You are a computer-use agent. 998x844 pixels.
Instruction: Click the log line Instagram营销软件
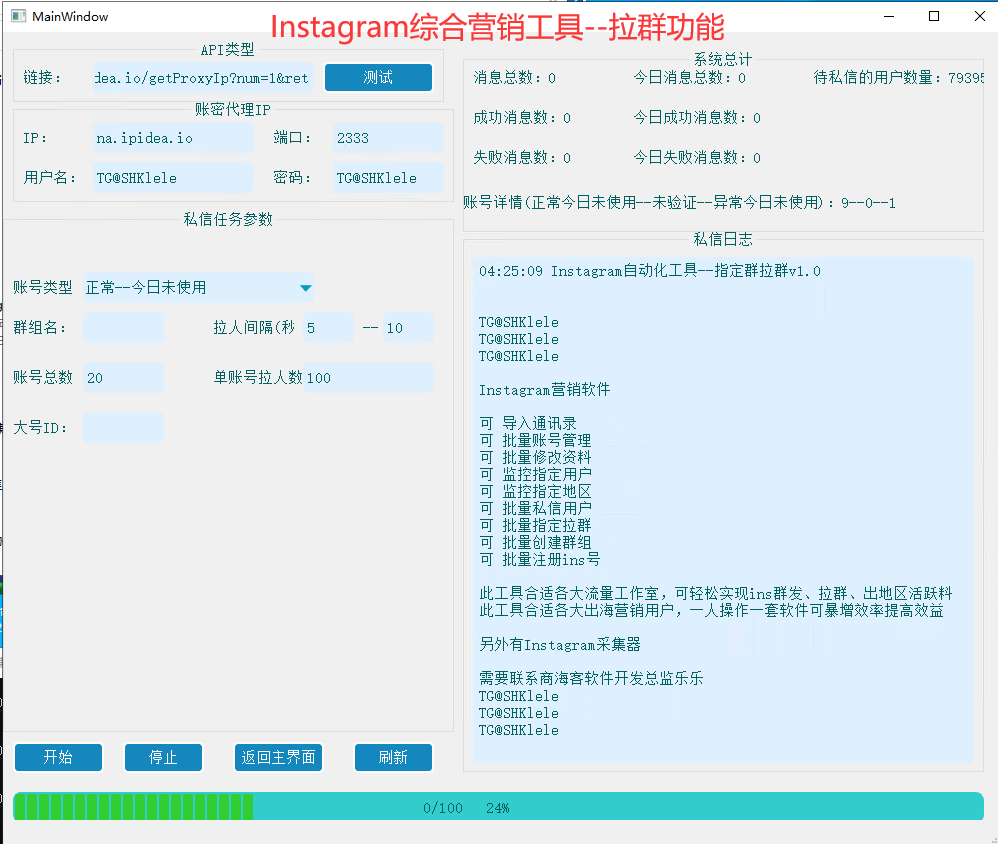click(x=544, y=390)
